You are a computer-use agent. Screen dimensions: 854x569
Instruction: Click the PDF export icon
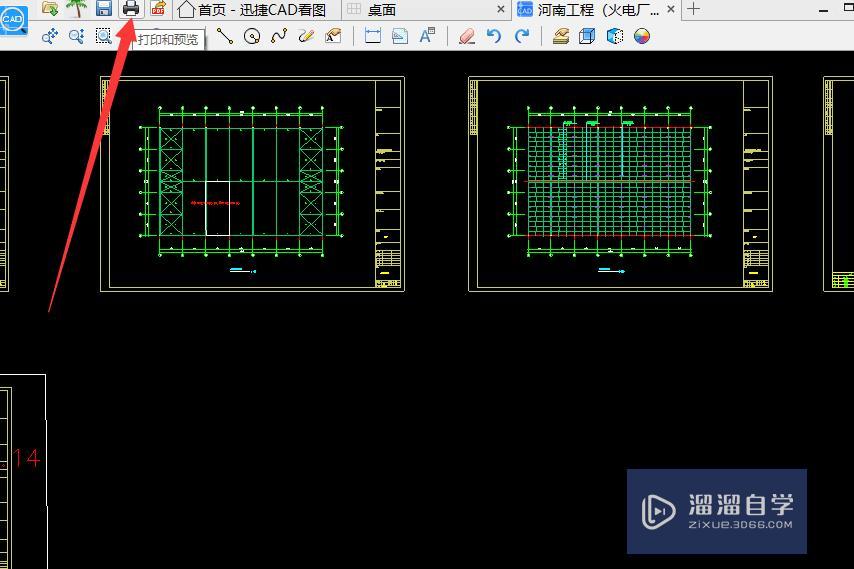click(158, 9)
